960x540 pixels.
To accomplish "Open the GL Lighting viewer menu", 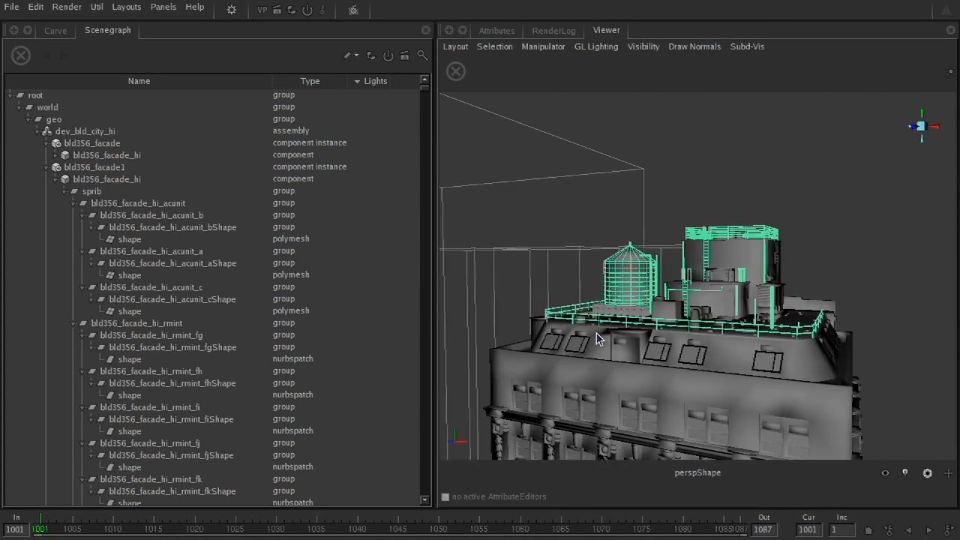I will tap(595, 47).
